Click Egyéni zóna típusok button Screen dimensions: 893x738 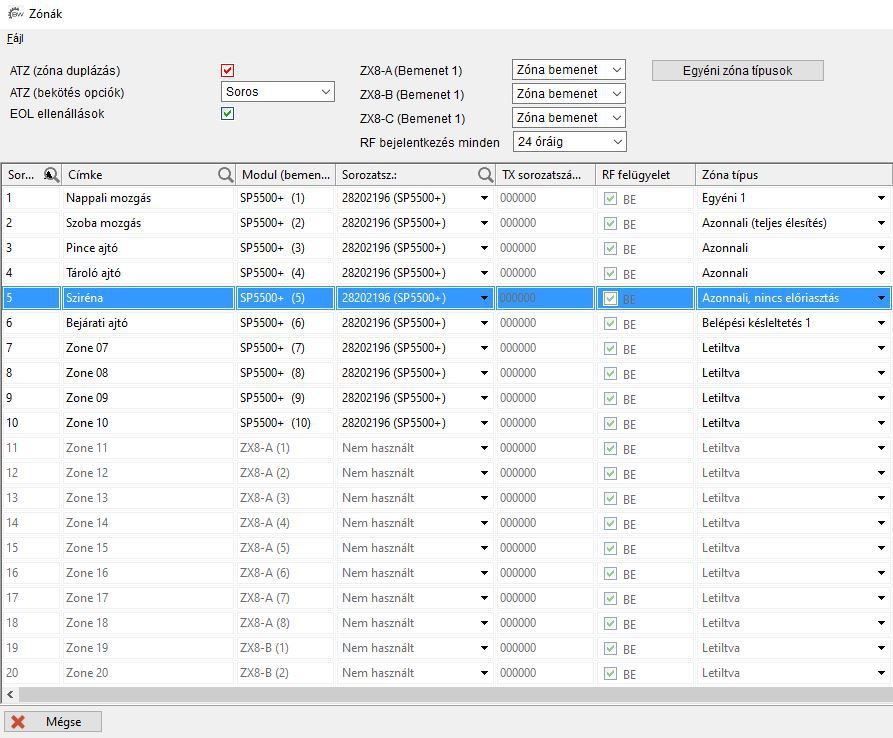[x=738, y=71]
